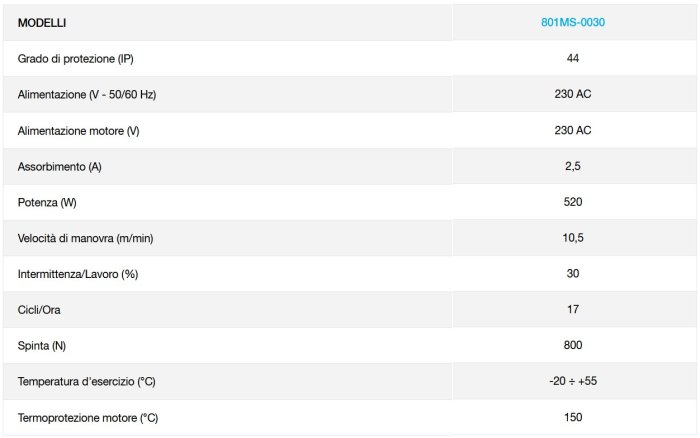Select the Termoprotezione motore (°C) label
Image resolution: width=700 pixels, height=438 pixels.
coord(88,418)
